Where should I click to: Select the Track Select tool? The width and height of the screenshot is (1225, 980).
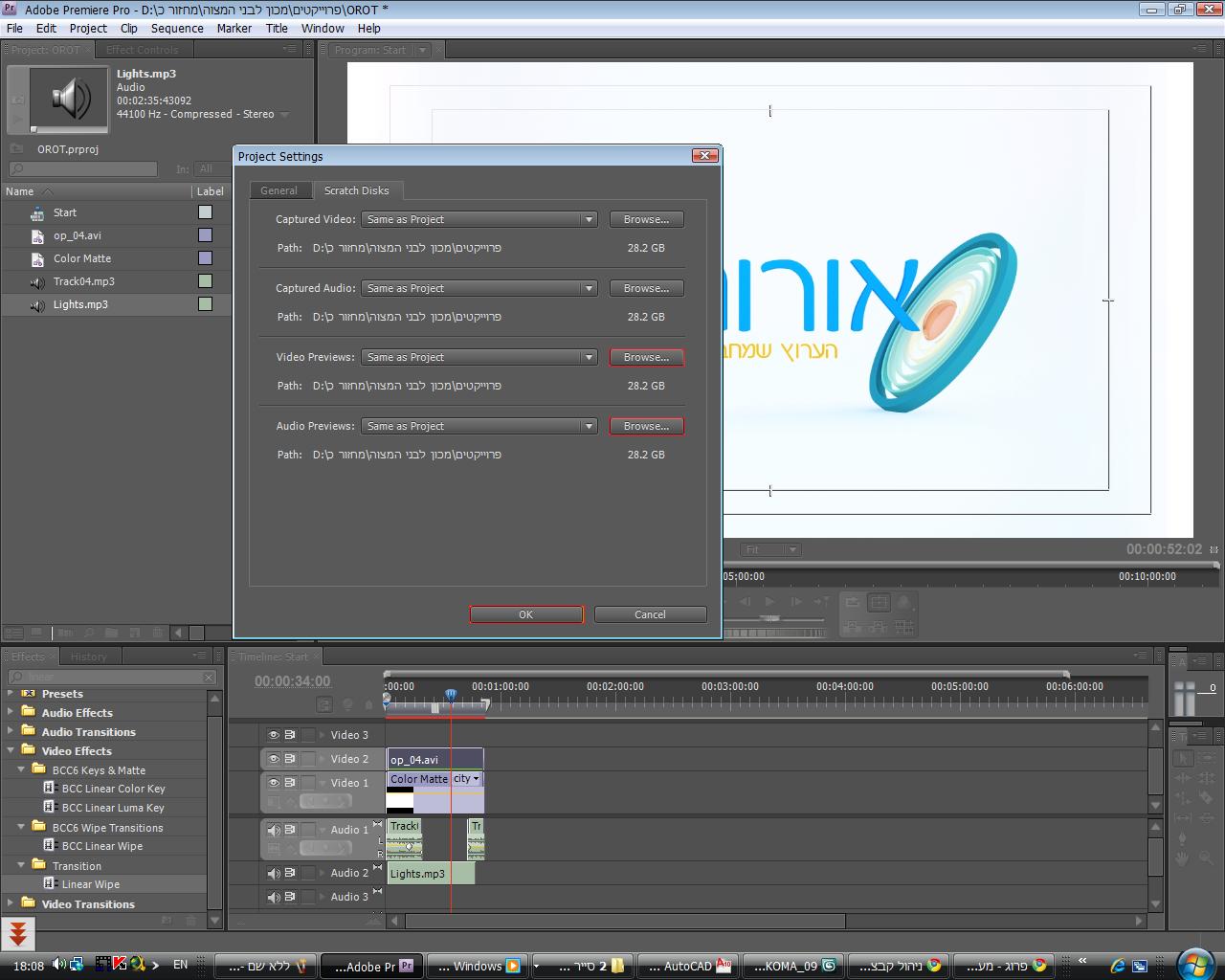click(1206, 758)
